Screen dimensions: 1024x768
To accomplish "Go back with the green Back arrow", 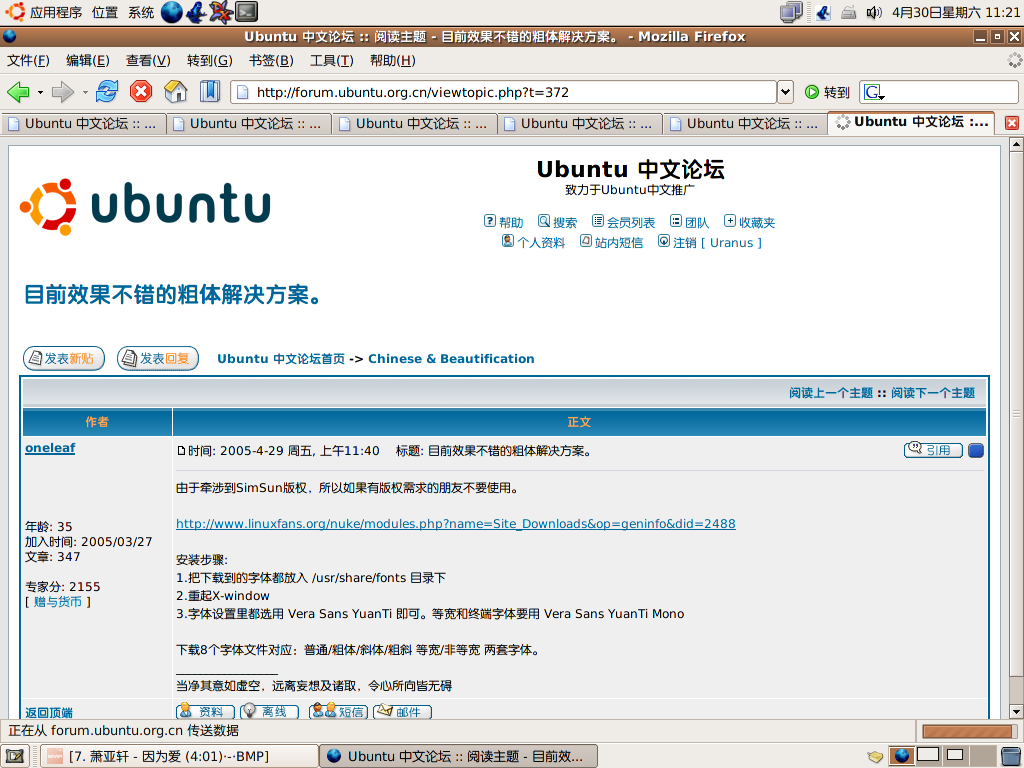I will 18,92.
